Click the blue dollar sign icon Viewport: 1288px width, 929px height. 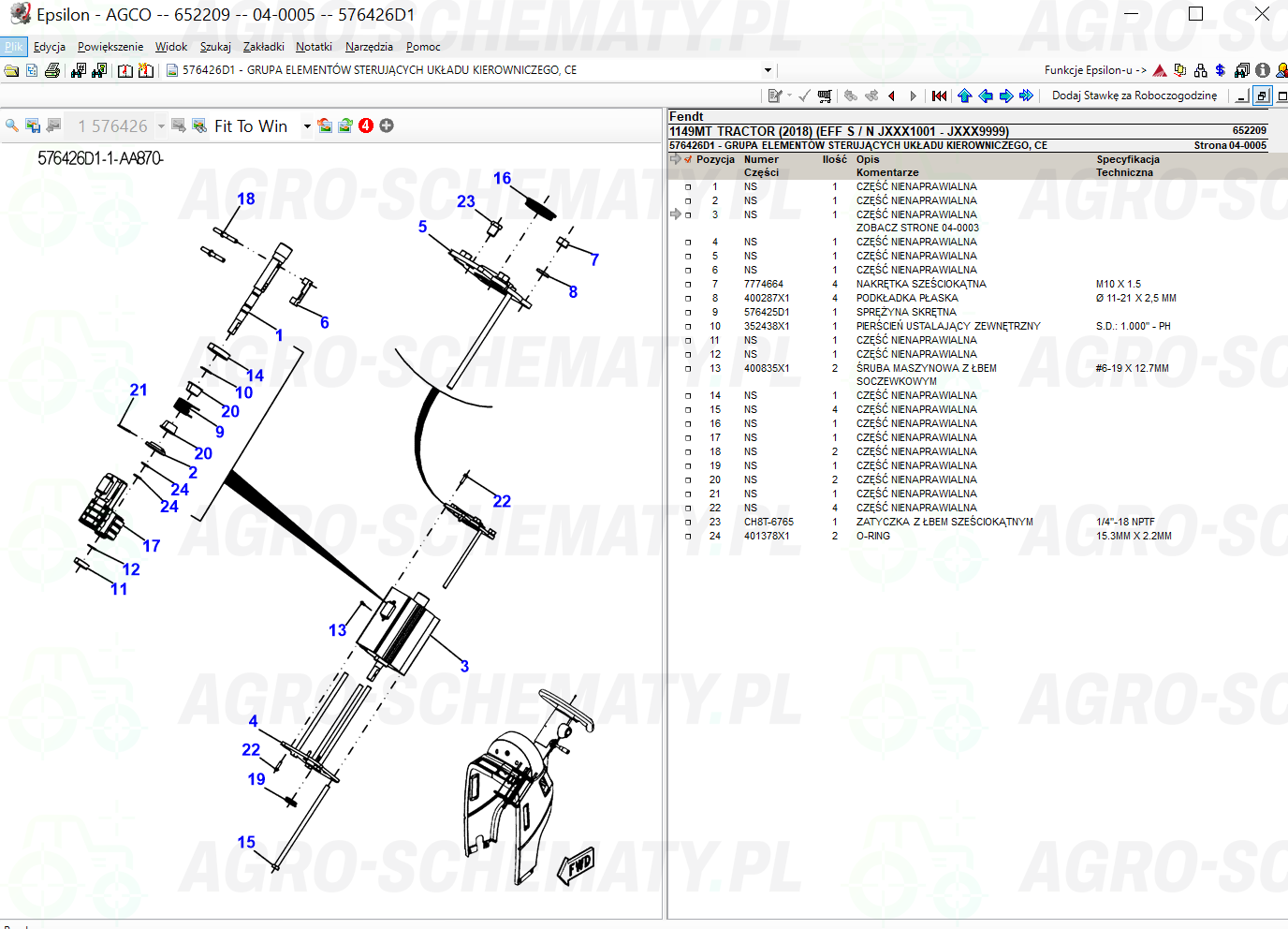(x=1220, y=70)
